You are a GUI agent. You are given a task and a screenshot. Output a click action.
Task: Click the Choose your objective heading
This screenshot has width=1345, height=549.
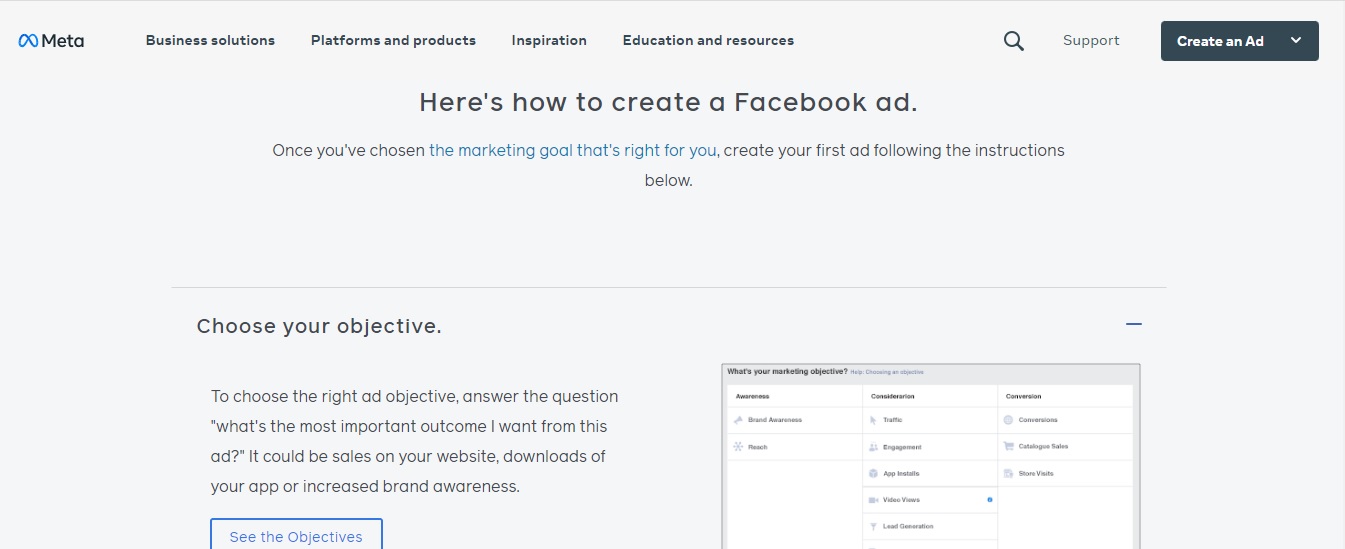[x=319, y=326]
